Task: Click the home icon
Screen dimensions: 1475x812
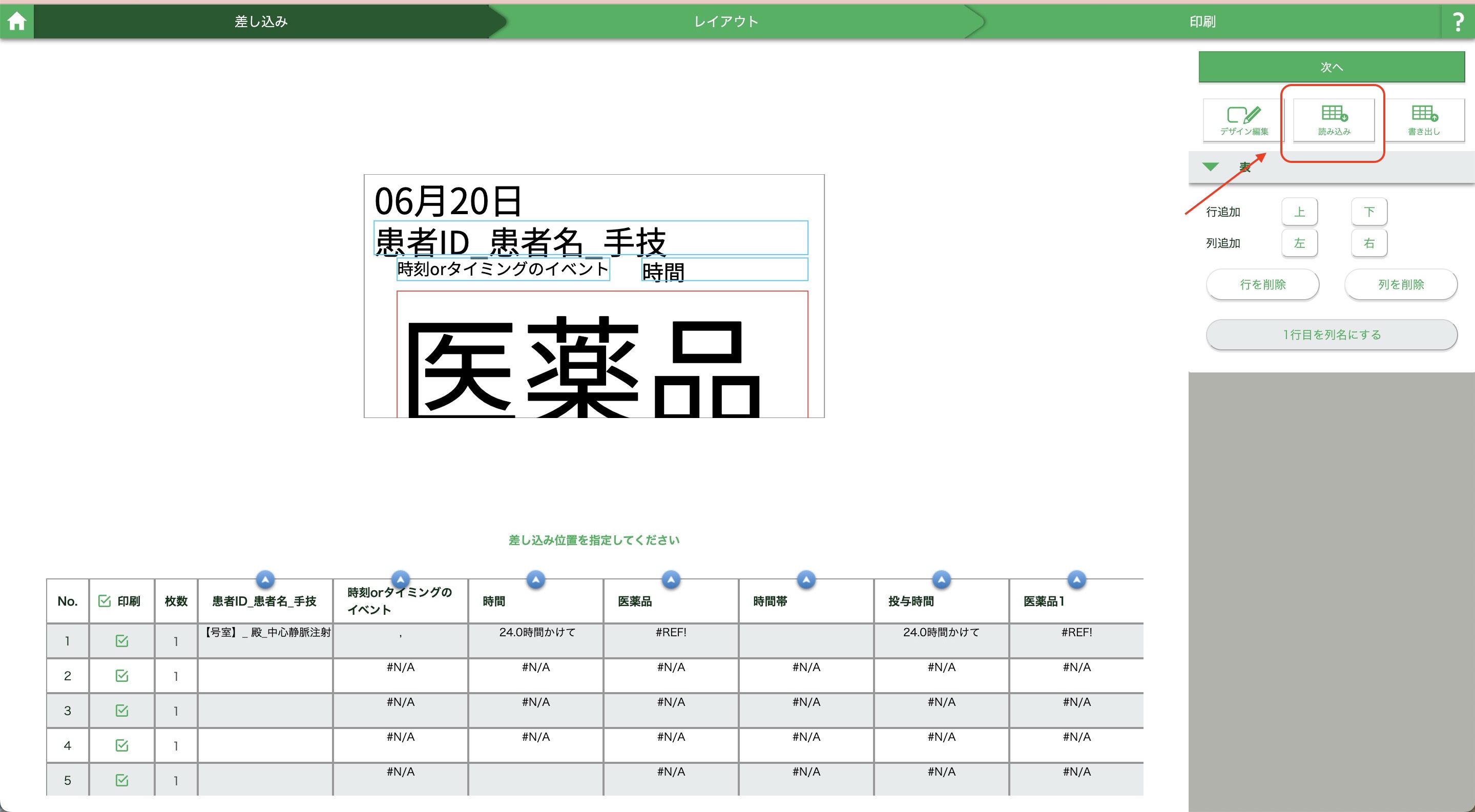Action: click(16, 21)
